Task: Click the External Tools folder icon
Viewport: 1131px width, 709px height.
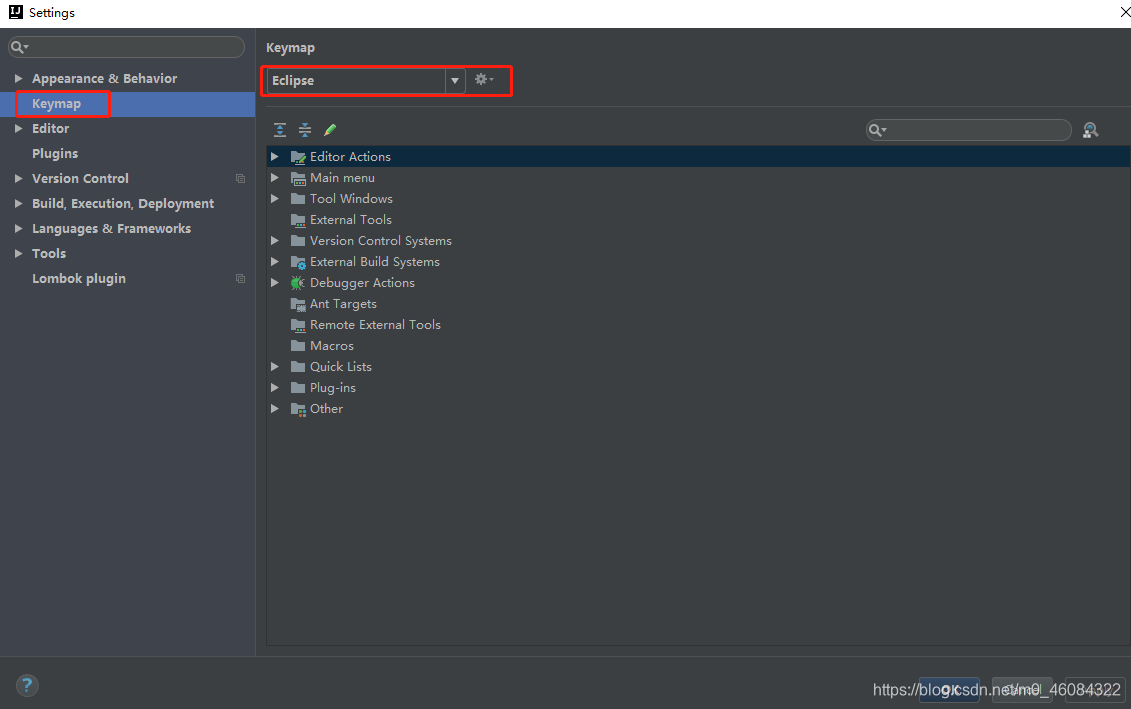Action: click(298, 220)
